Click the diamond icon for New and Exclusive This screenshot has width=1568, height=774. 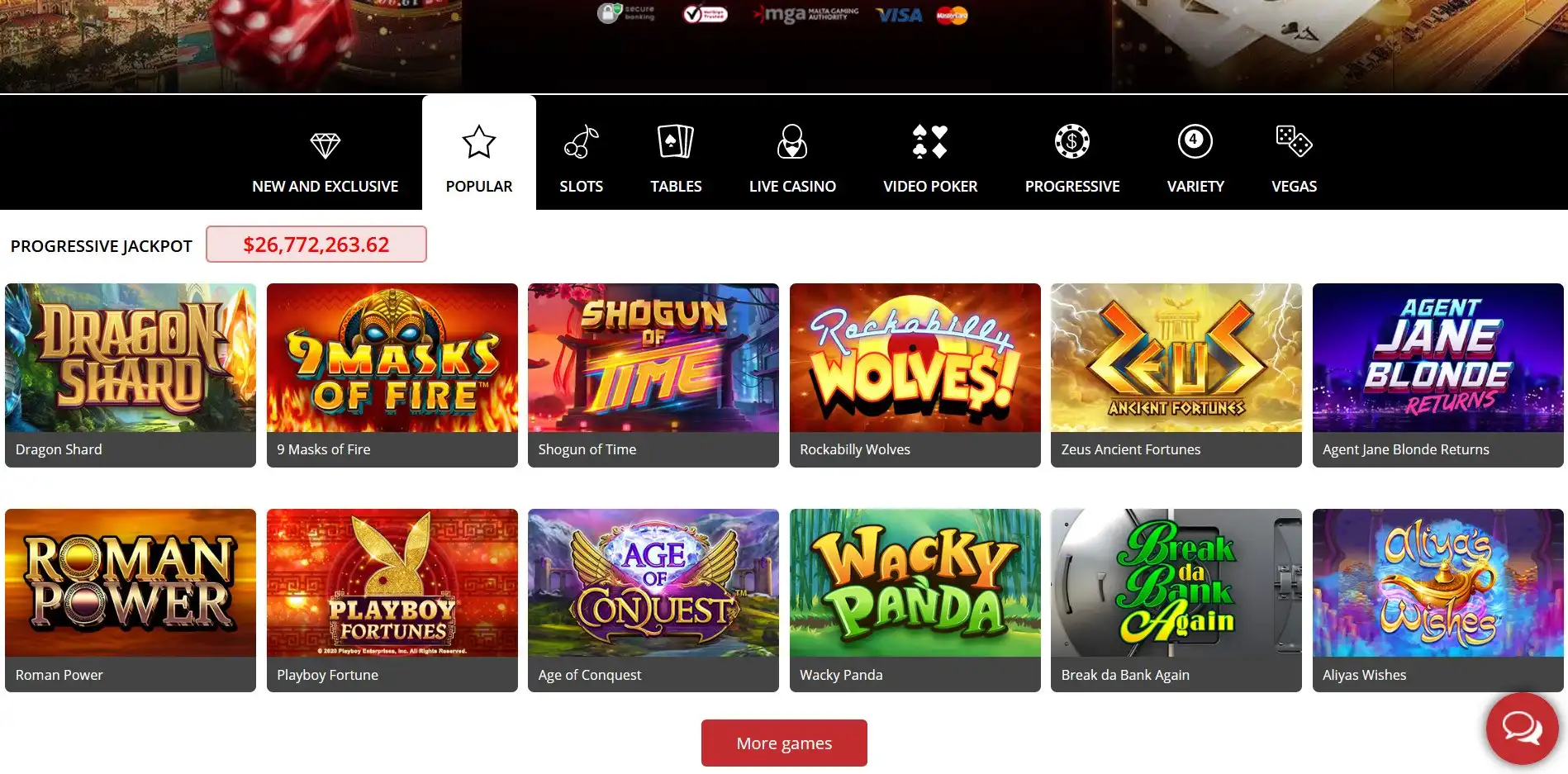[x=325, y=145]
